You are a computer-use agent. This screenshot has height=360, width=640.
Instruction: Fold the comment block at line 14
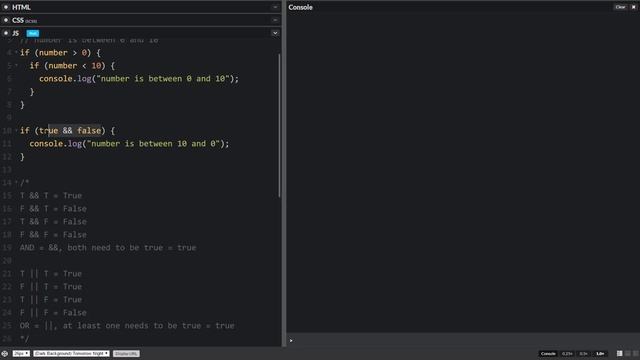coord(16,182)
